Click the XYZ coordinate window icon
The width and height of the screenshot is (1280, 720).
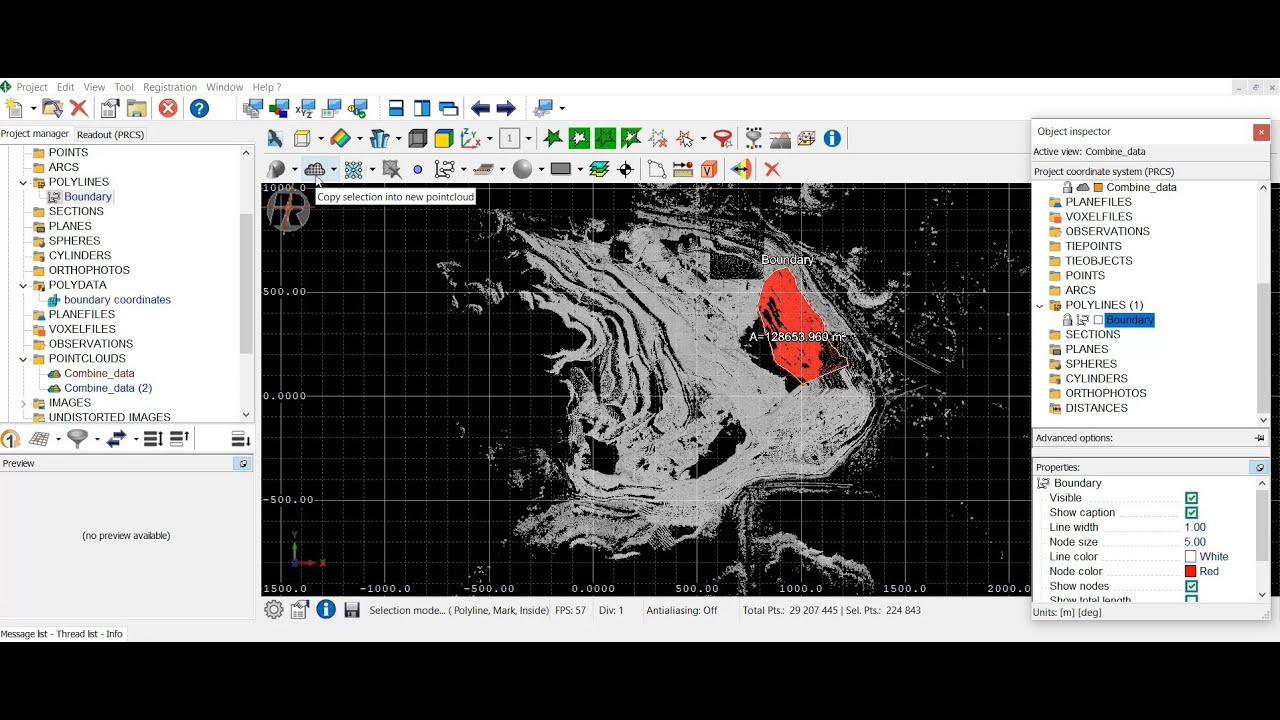(306, 108)
